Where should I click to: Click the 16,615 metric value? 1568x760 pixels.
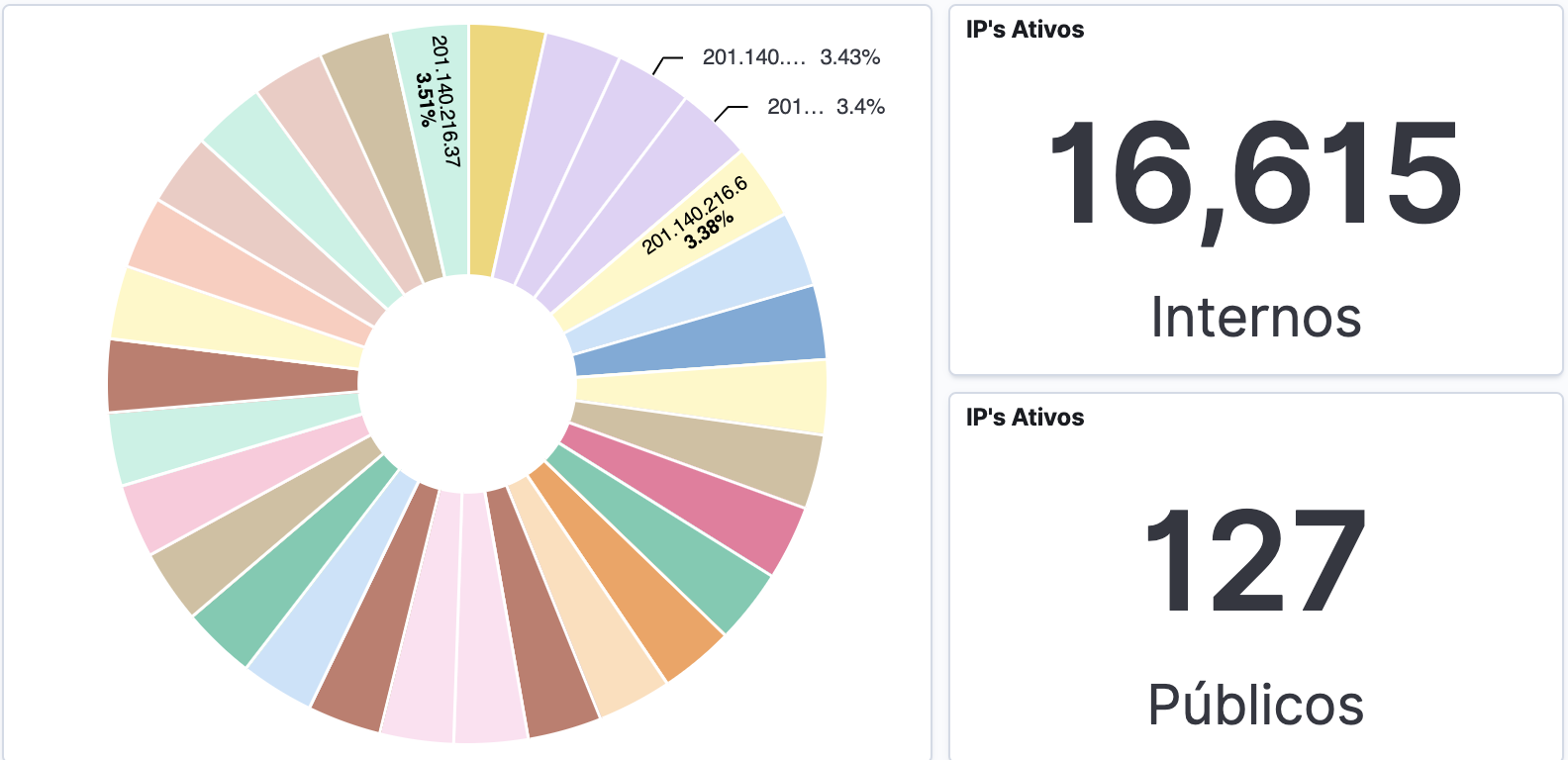point(1254,174)
